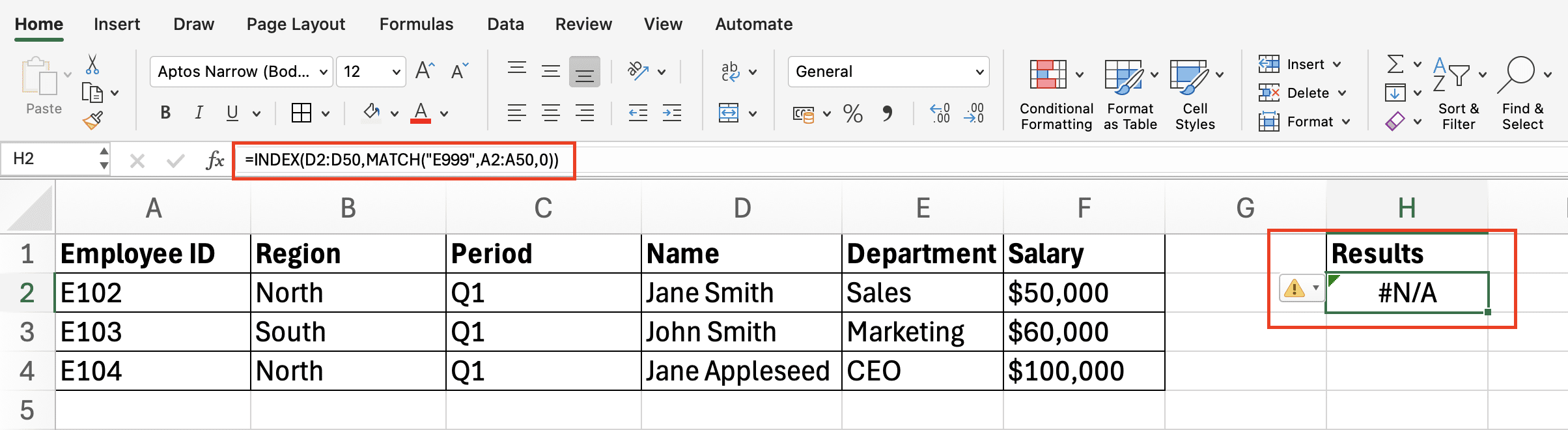1568x430 pixels.
Task: Click the Fill down icon
Action: pyautogui.click(x=1395, y=93)
